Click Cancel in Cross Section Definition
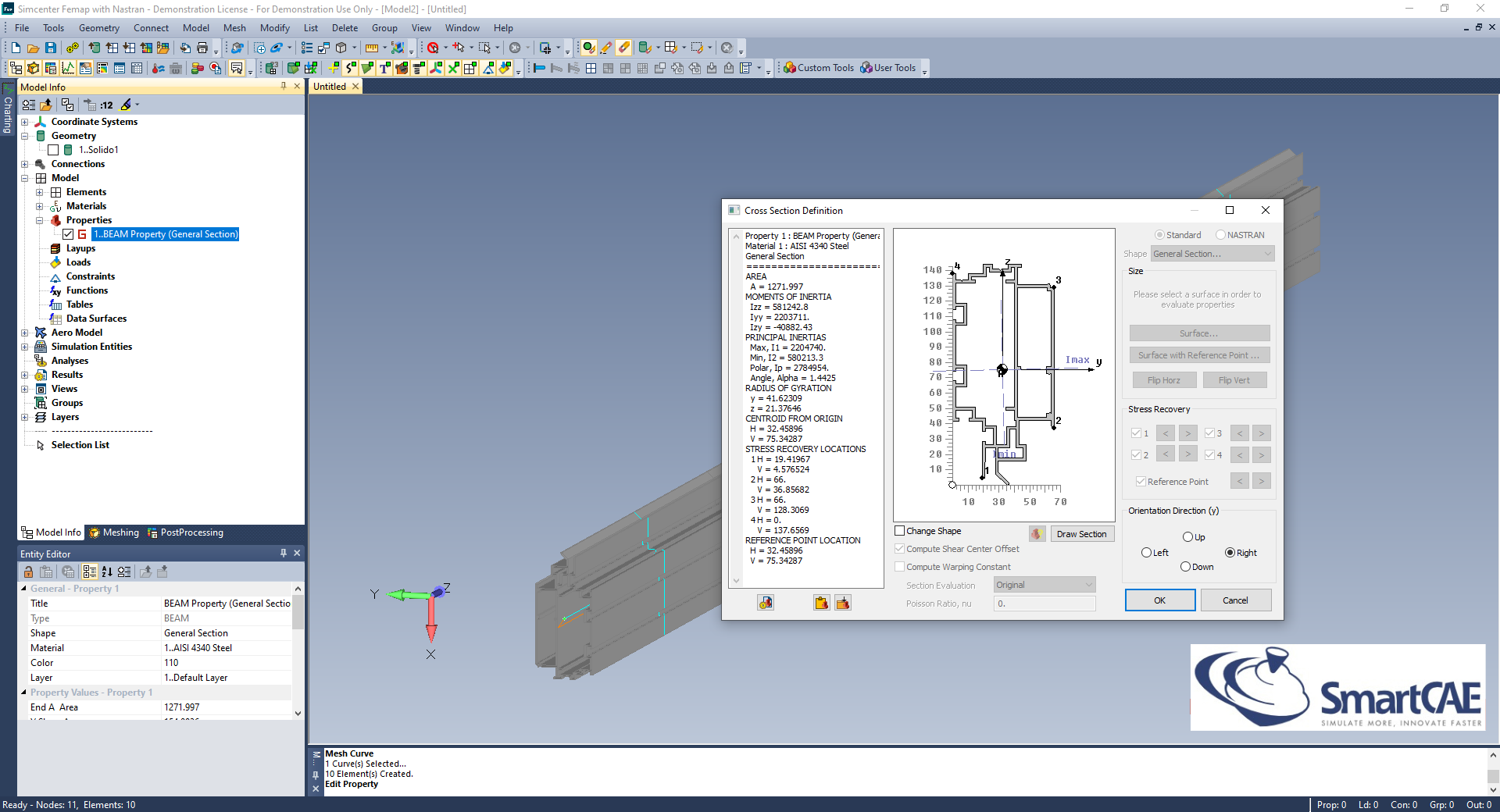This screenshot has width=1500, height=812. click(x=1236, y=600)
